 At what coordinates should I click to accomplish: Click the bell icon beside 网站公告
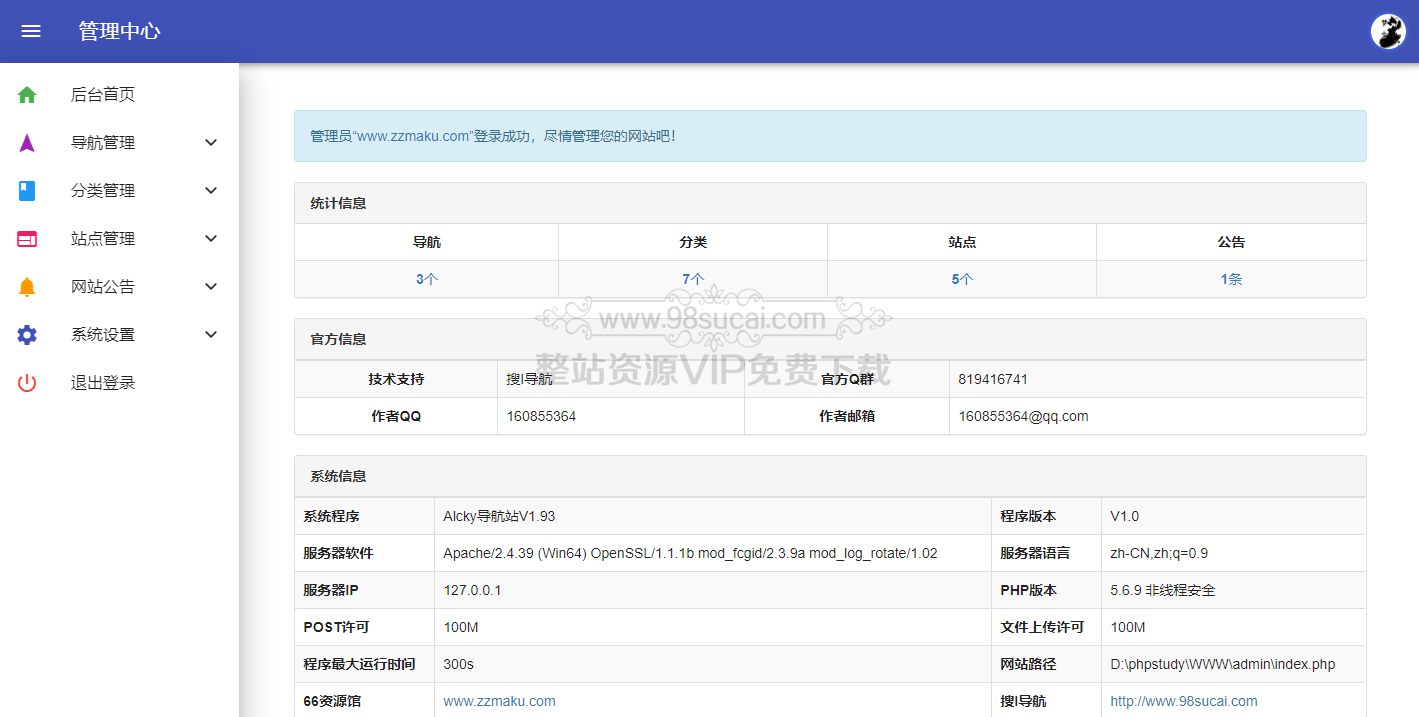(26, 286)
